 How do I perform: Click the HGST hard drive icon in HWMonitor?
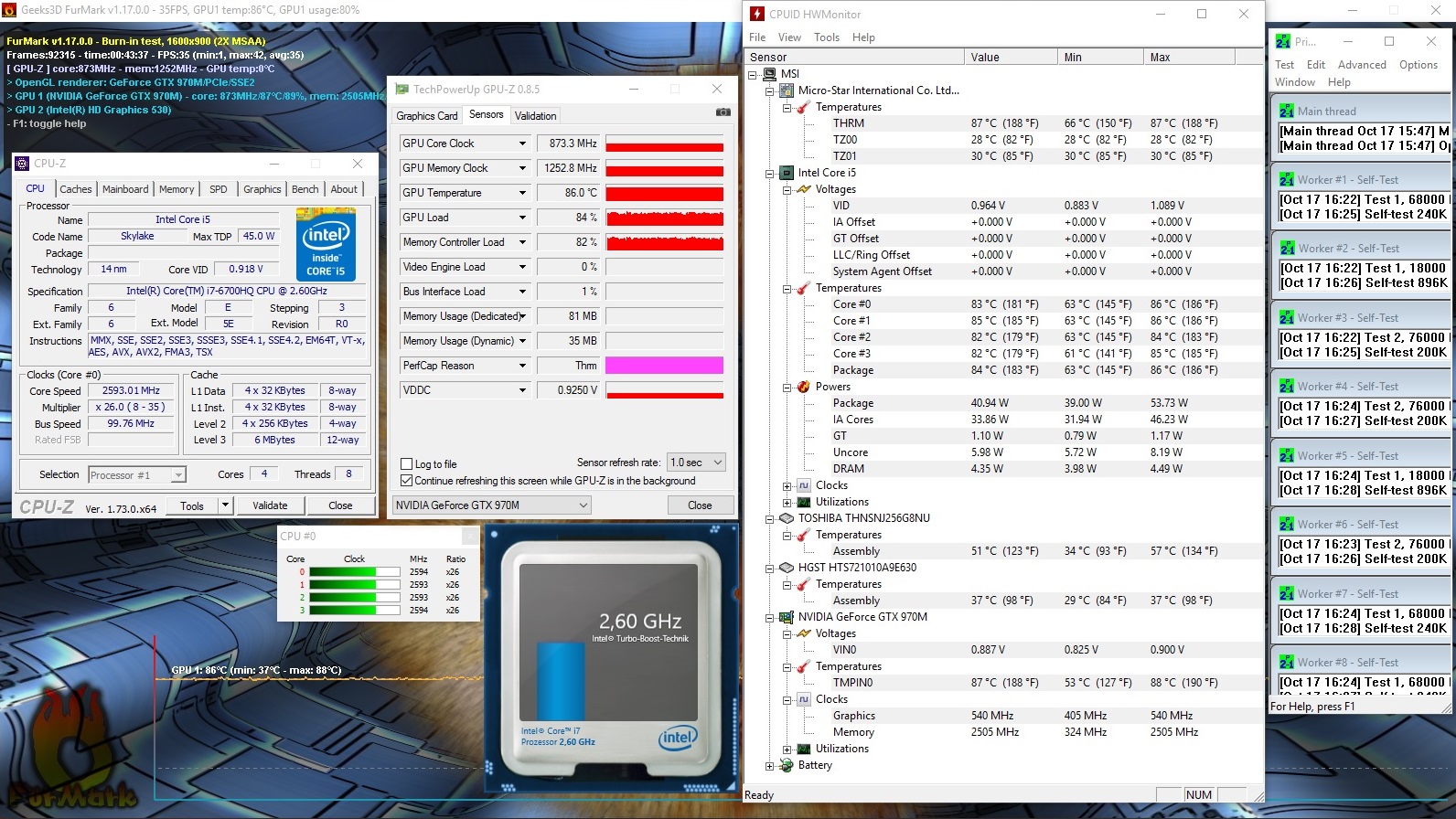click(x=787, y=568)
